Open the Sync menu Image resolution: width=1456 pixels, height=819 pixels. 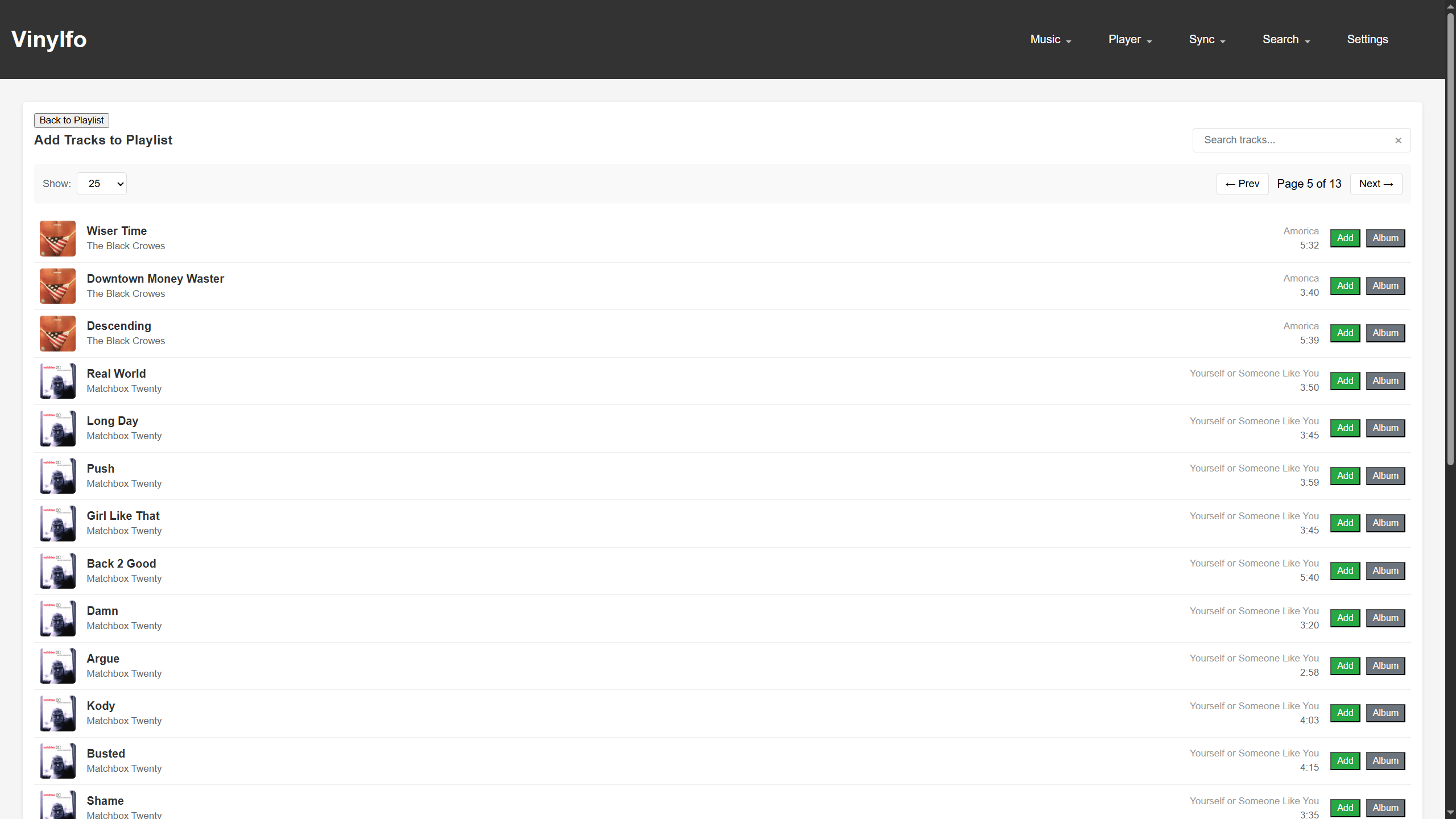(1207, 39)
